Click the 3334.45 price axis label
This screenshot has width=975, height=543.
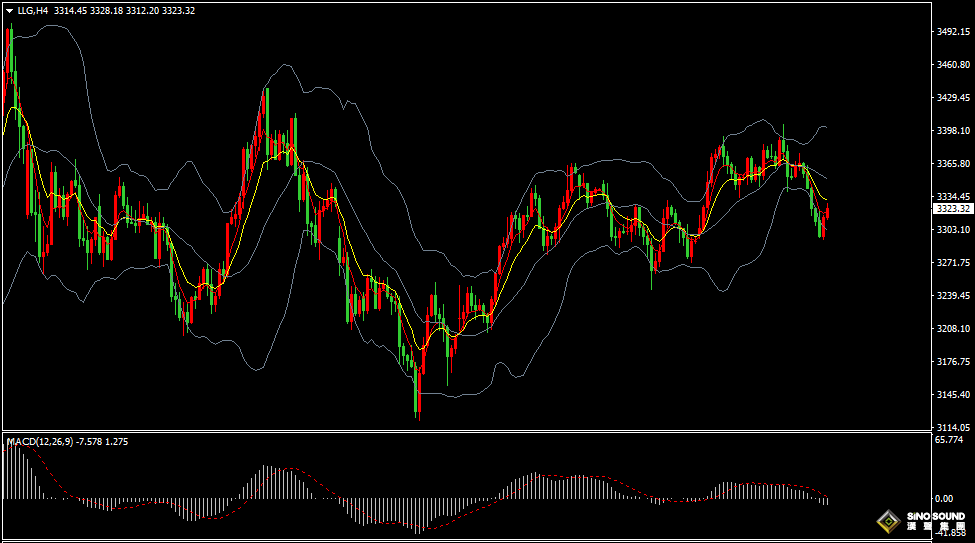coord(954,196)
